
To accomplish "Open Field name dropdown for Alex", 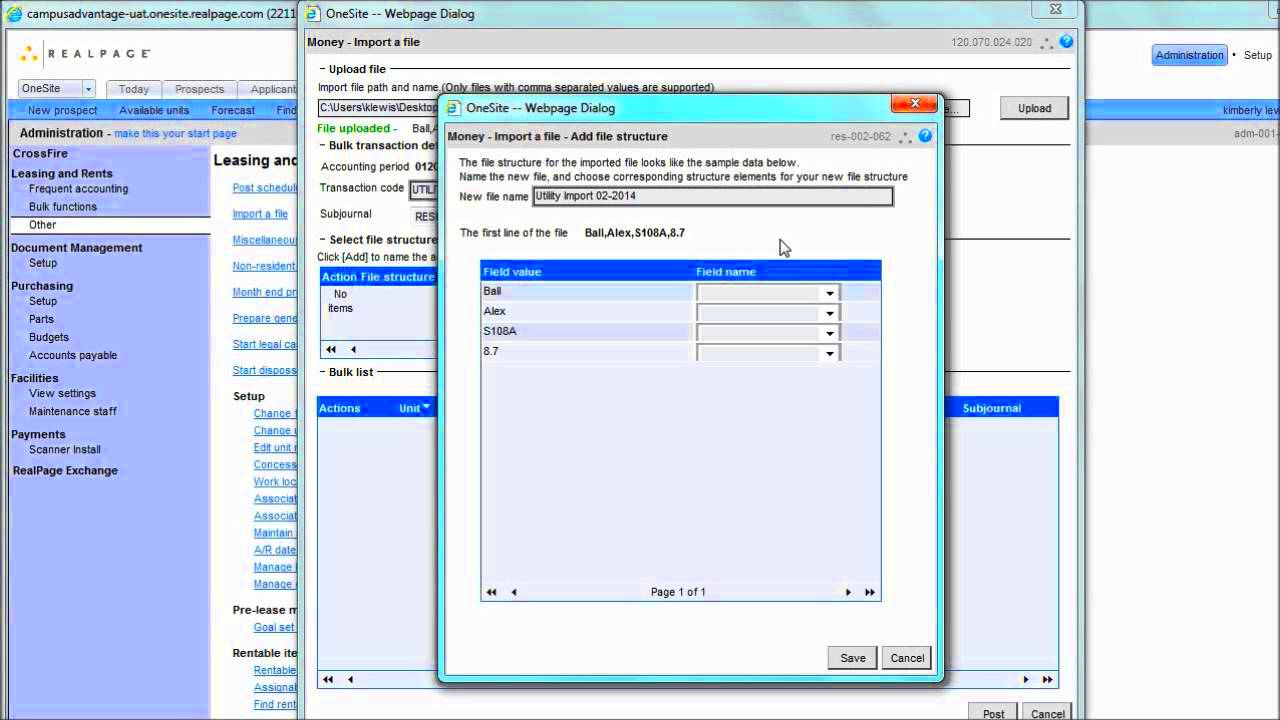I will (830, 313).
